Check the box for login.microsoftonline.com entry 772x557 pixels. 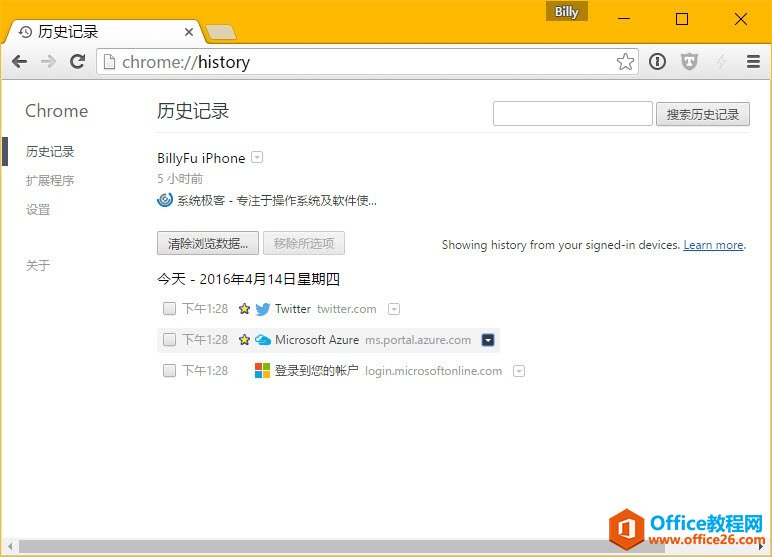tap(169, 370)
